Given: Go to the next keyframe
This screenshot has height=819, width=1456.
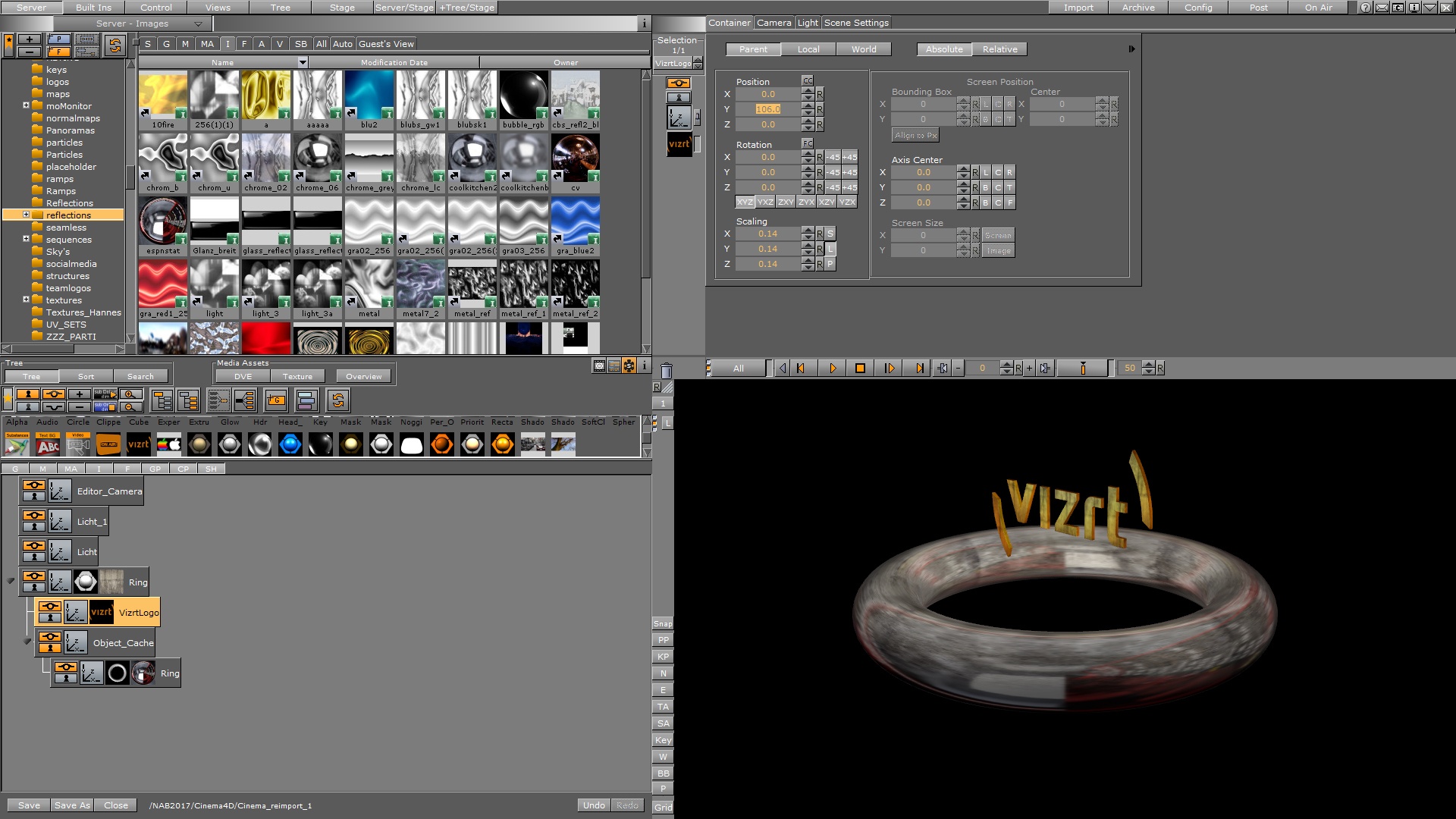Looking at the screenshot, I should [1045, 369].
